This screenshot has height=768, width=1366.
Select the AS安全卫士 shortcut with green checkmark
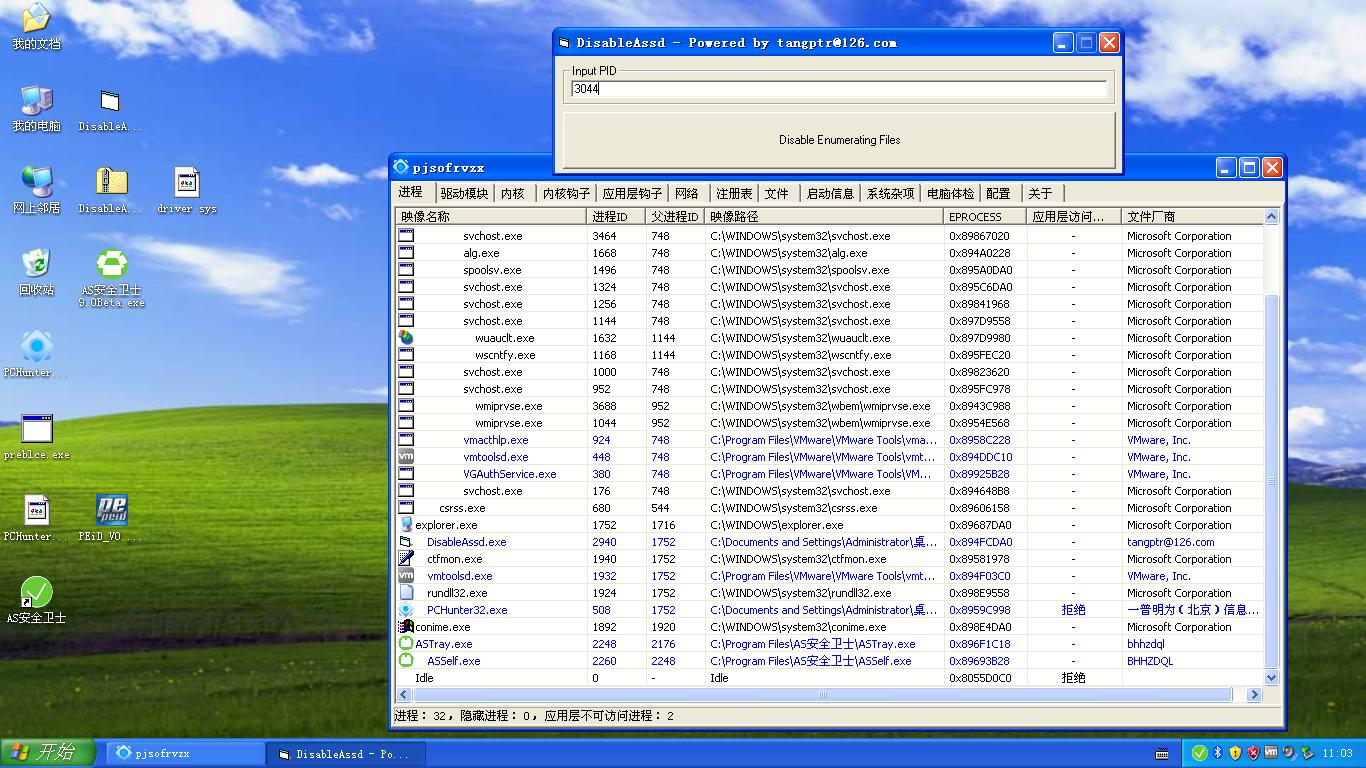(36, 592)
